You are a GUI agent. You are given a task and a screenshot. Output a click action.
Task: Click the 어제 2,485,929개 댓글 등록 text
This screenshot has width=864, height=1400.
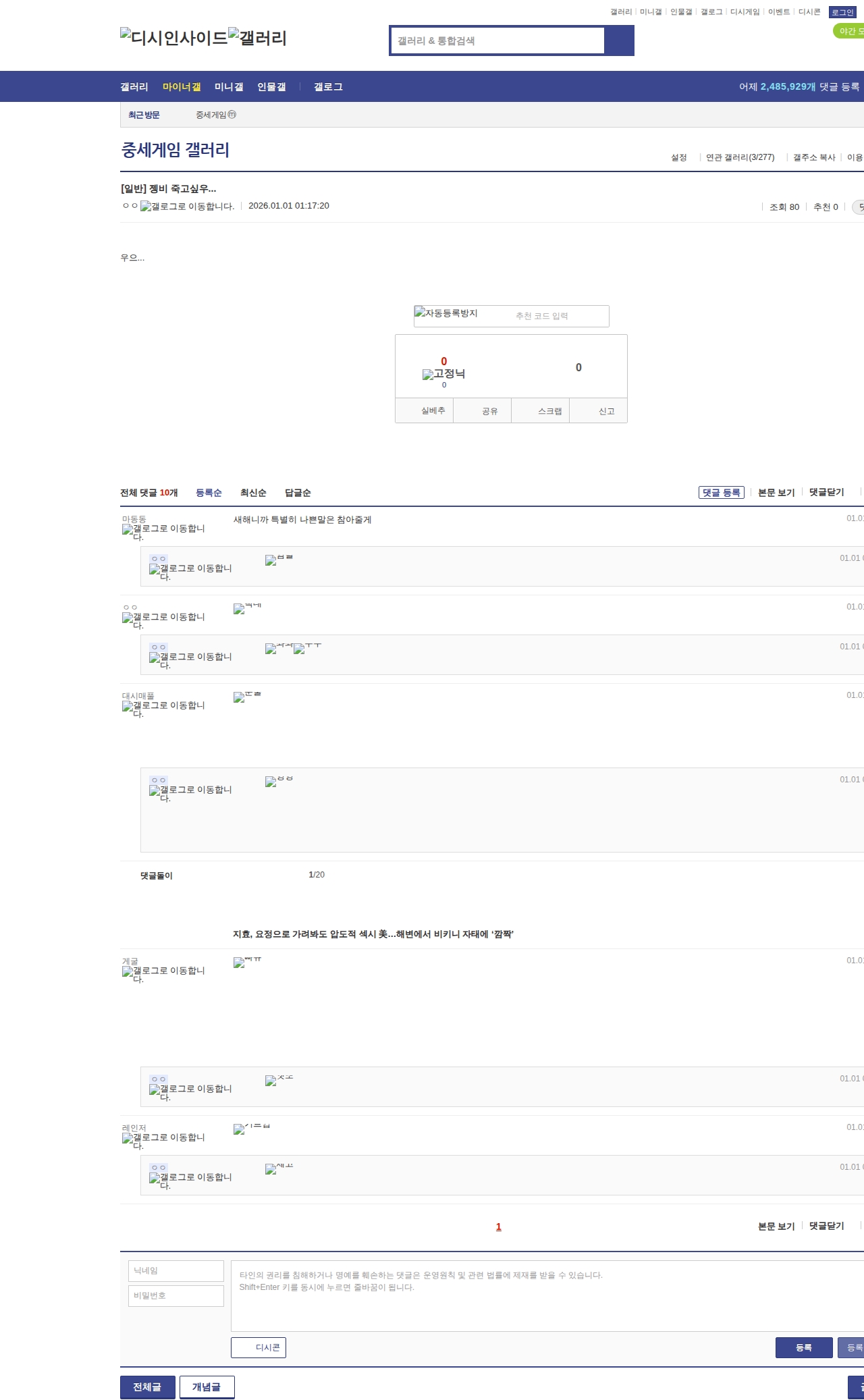799,86
